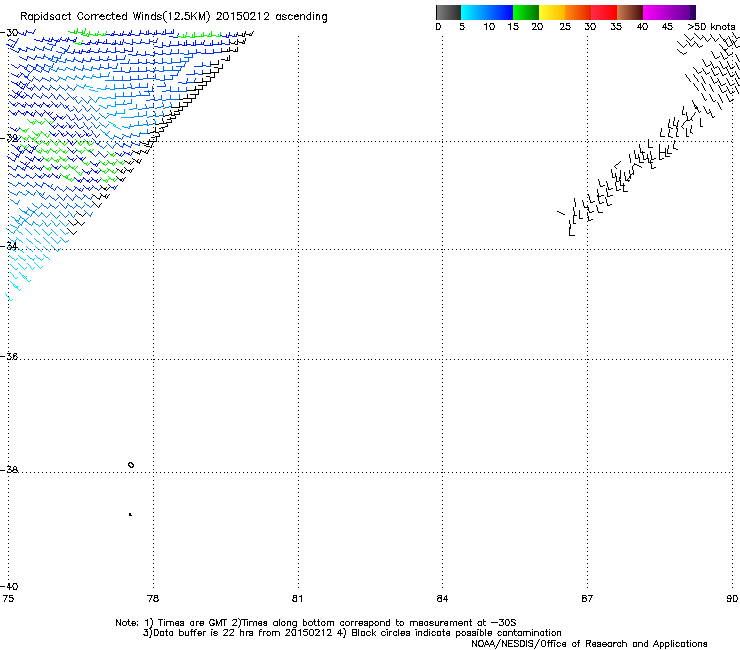Click the red 30-35 knots legend segment
The height and width of the screenshot is (650, 740).
(604, 12)
